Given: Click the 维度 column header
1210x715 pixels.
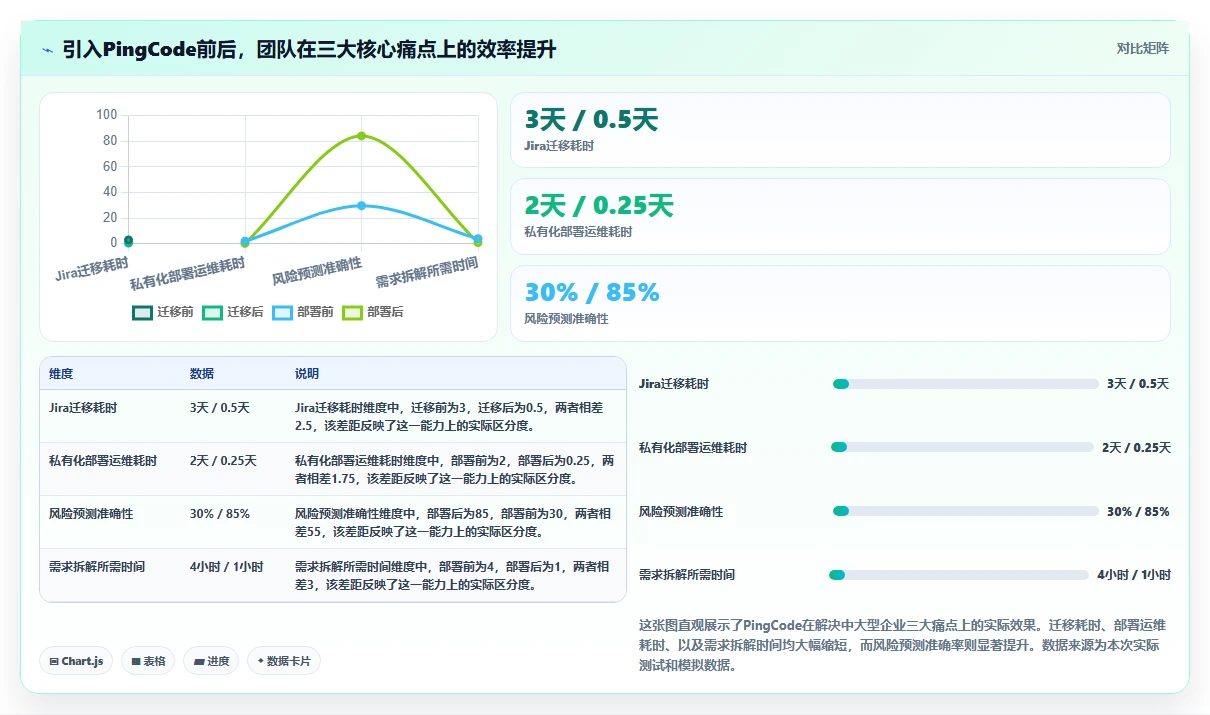Looking at the screenshot, I should (61, 374).
